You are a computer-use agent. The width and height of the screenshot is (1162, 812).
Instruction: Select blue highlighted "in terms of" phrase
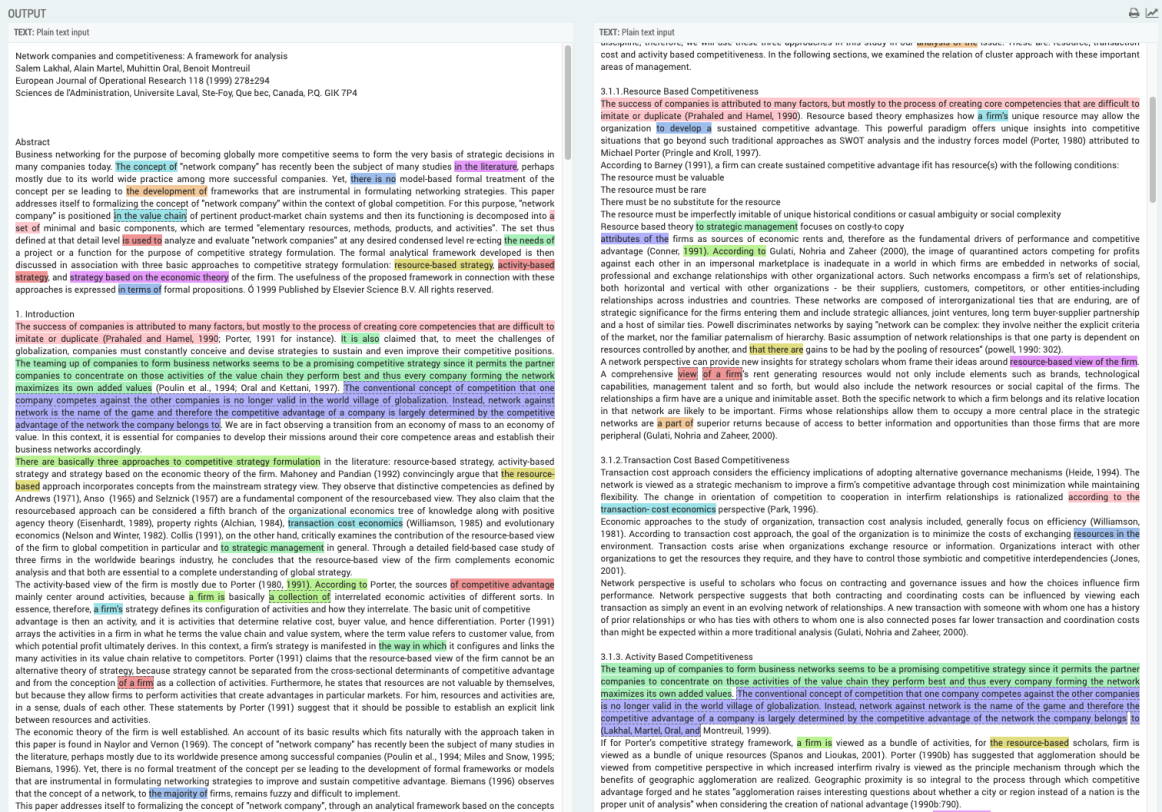[138, 289]
